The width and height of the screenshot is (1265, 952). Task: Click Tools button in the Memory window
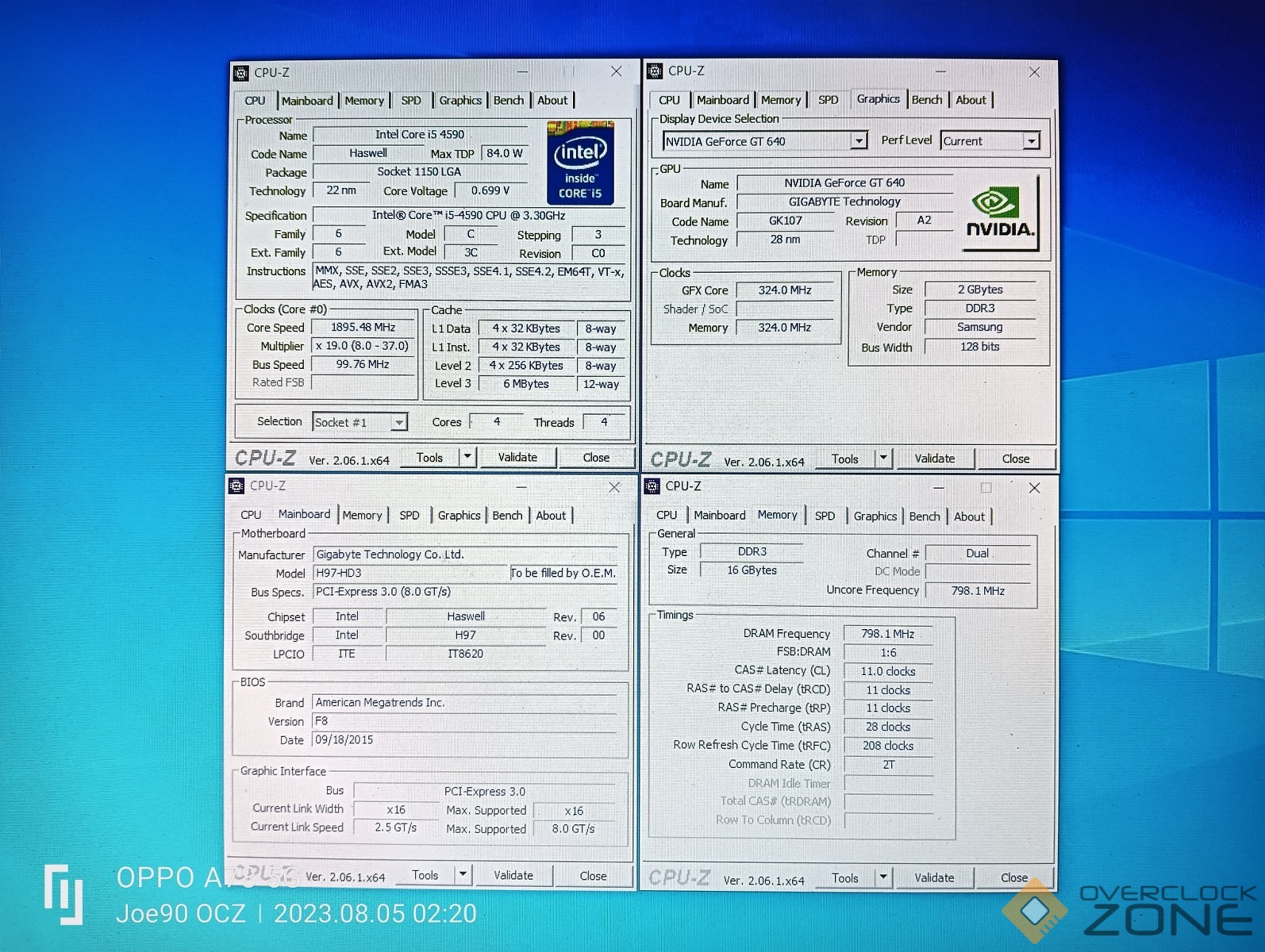844,878
